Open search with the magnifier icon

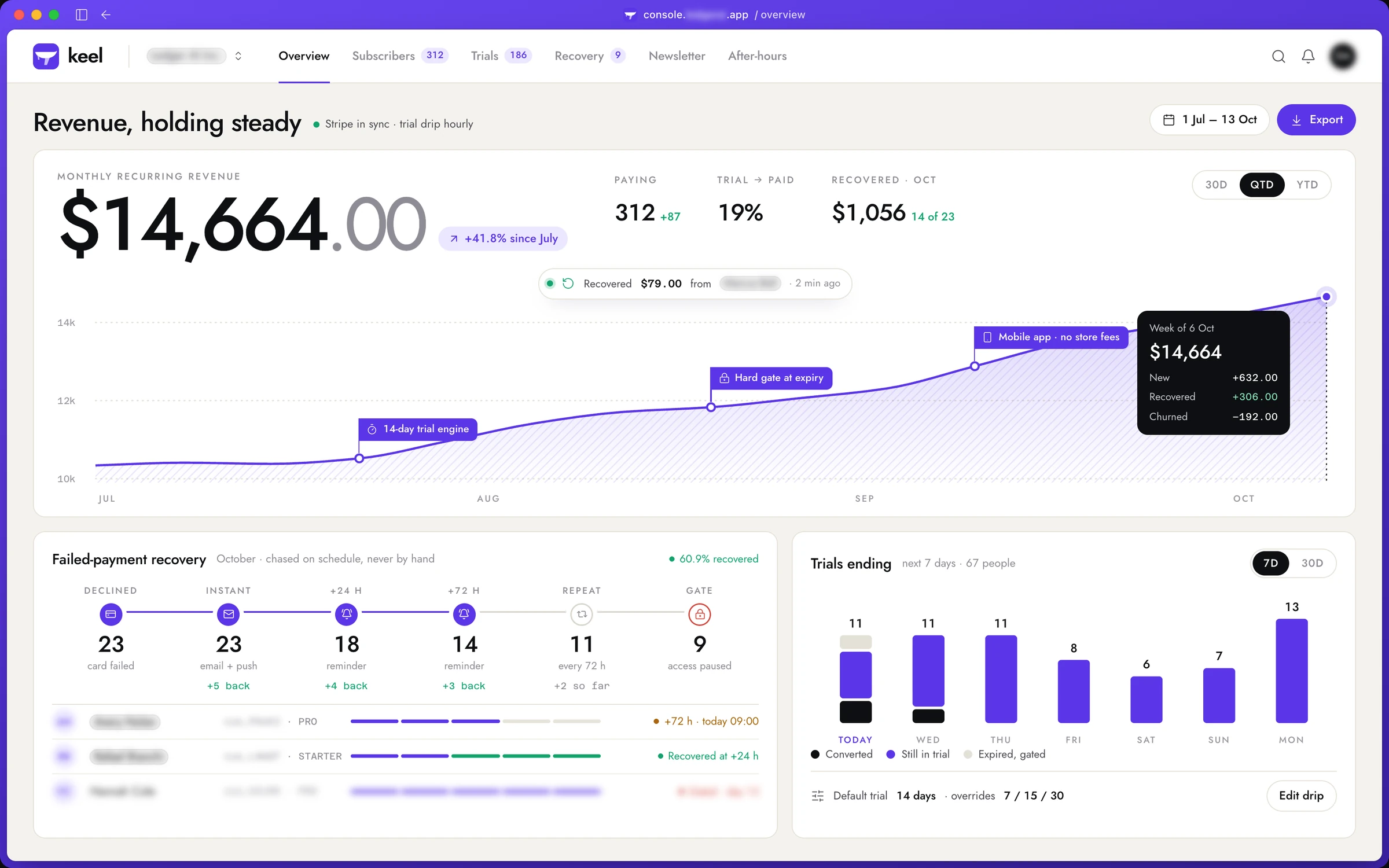coord(1278,56)
